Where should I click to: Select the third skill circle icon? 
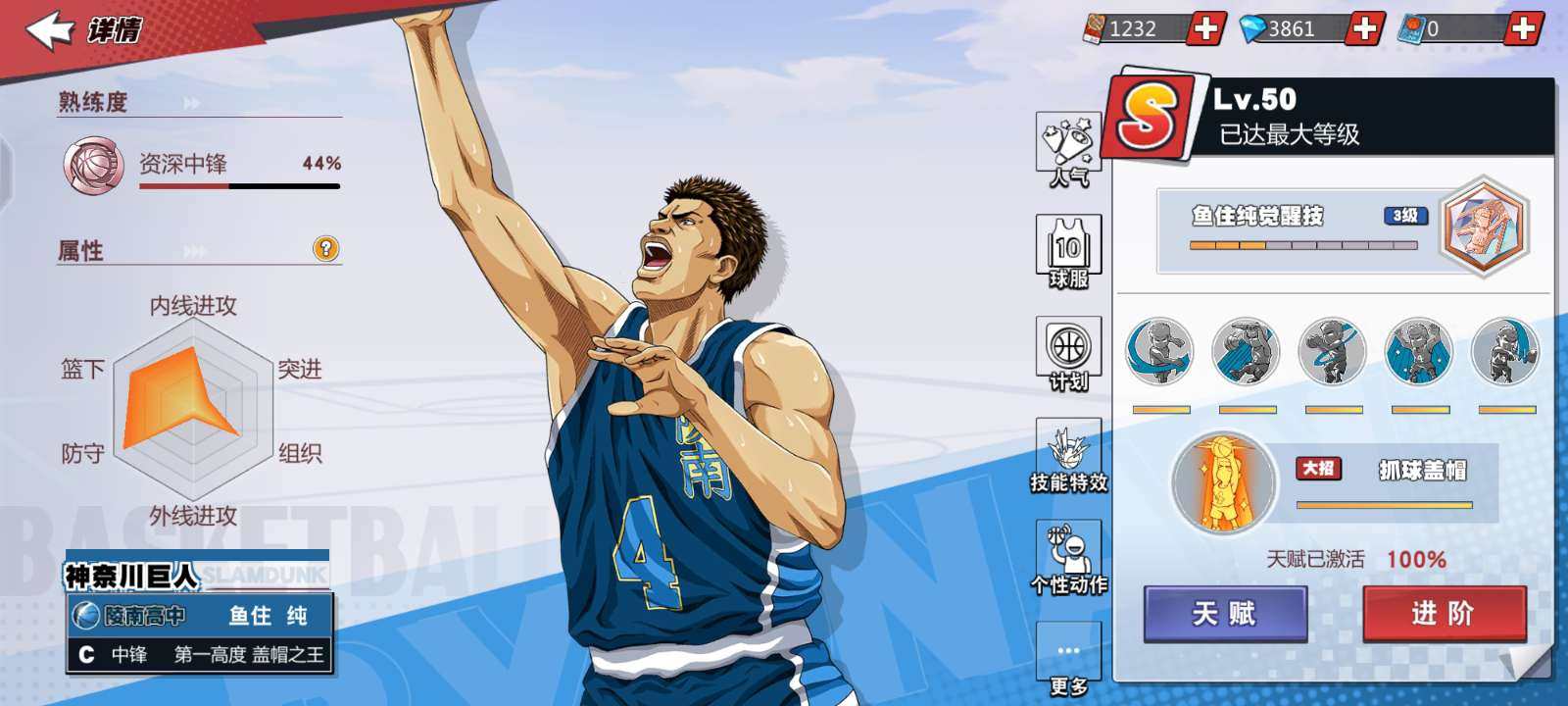[x=1333, y=351]
